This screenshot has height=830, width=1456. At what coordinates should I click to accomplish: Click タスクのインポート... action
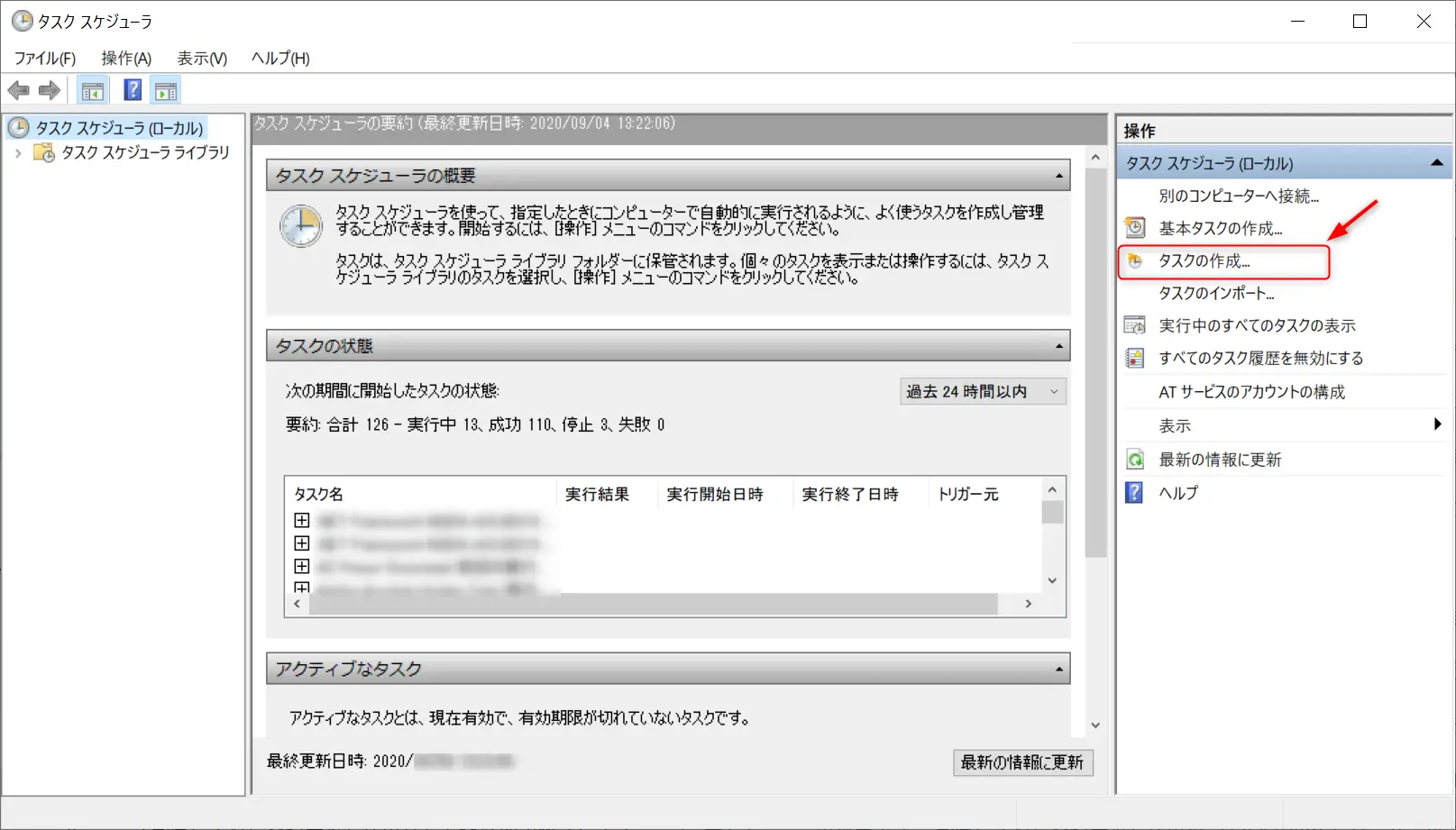pos(1216,293)
